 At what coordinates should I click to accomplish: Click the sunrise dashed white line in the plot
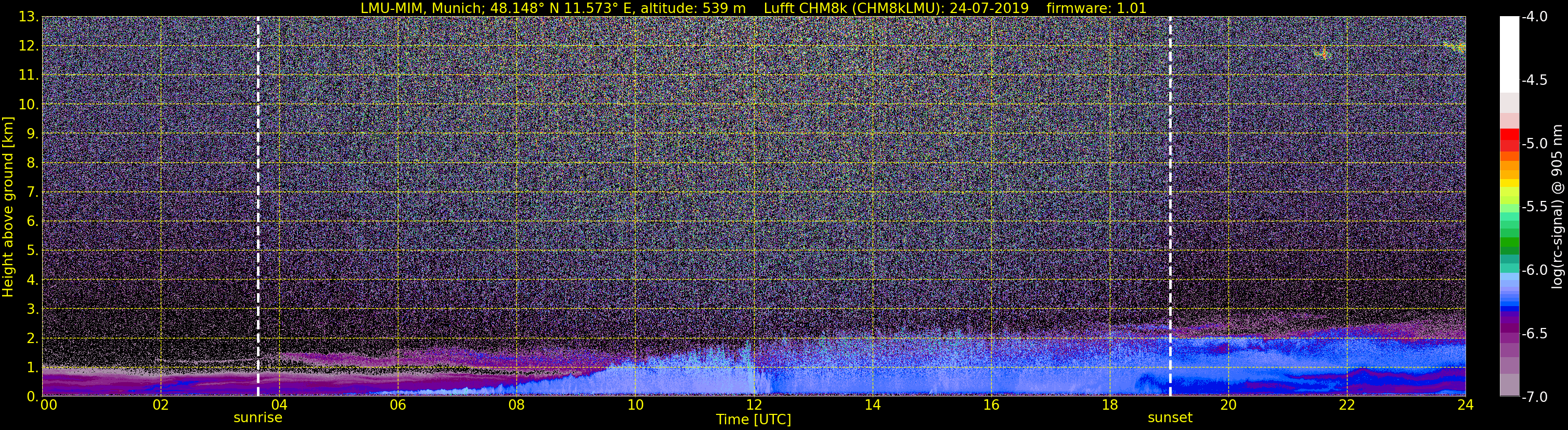point(258,207)
